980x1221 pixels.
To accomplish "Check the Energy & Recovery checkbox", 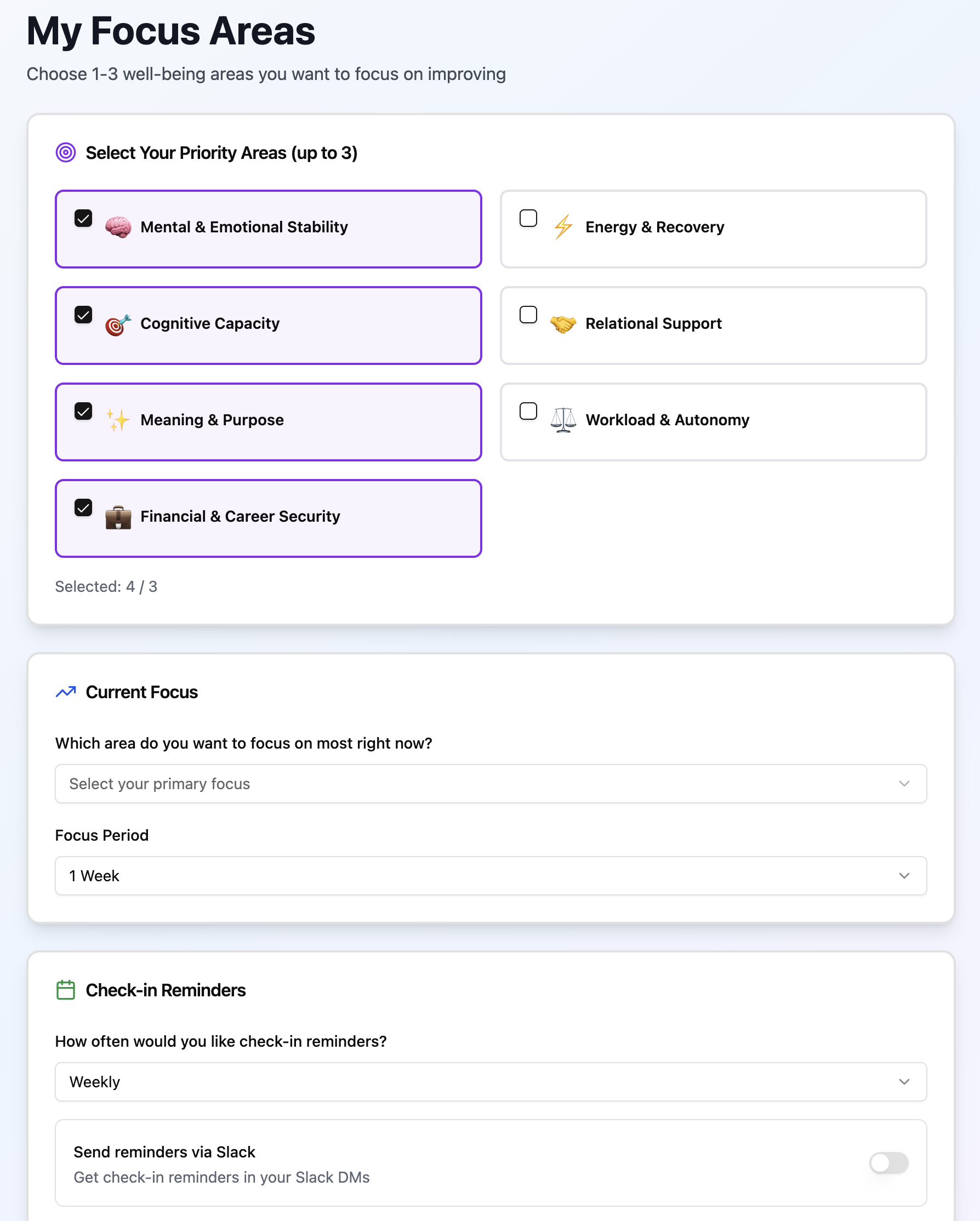I will (x=528, y=219).
